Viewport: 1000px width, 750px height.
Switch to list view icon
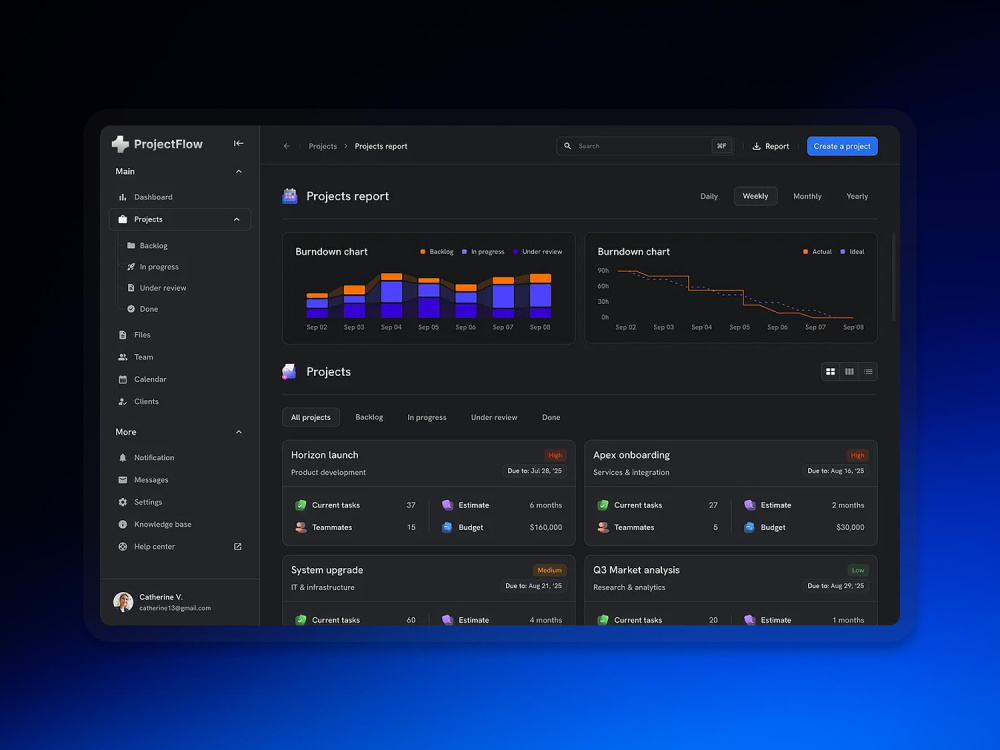click(x=868, y=372)
